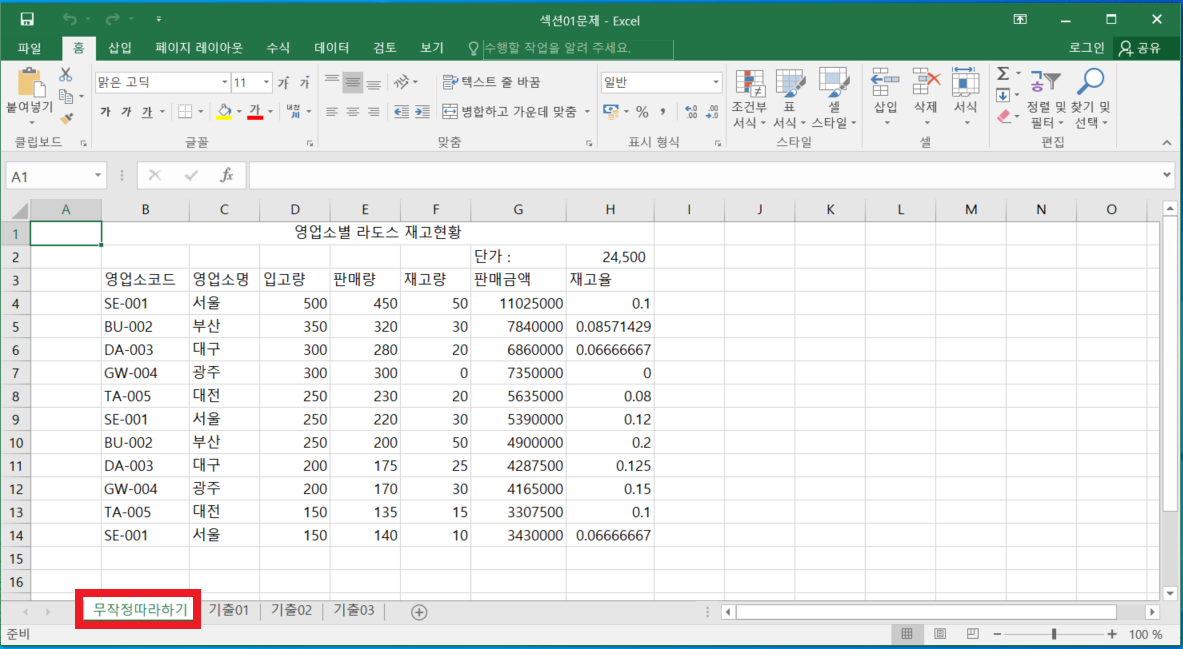Expand the Name Box dropdown arrow
This screenshot has width=1183, height=649.
click(97, 175)
